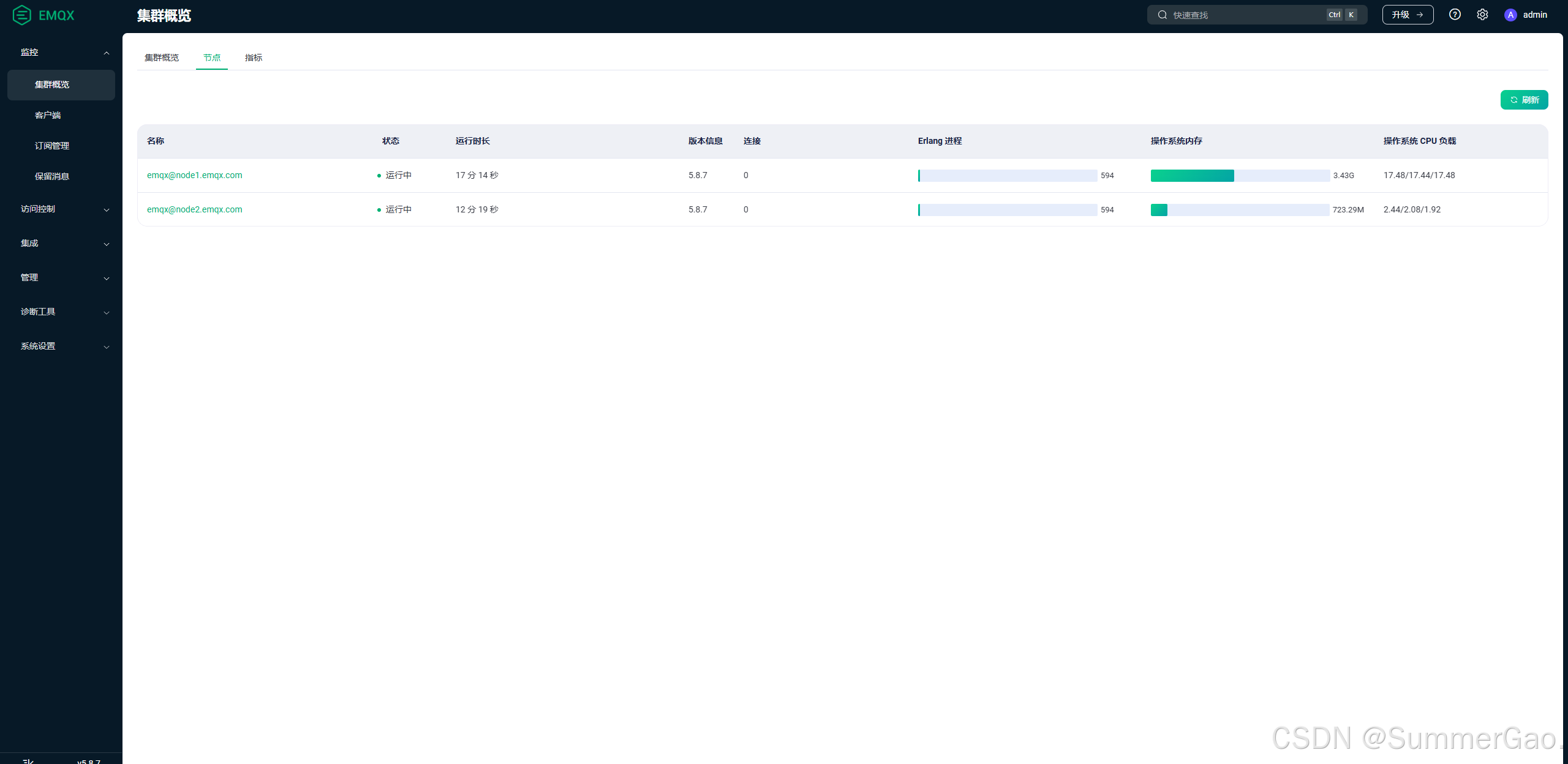Click the 状态 column header
The image size is (1568, 764).
point(391,141)
